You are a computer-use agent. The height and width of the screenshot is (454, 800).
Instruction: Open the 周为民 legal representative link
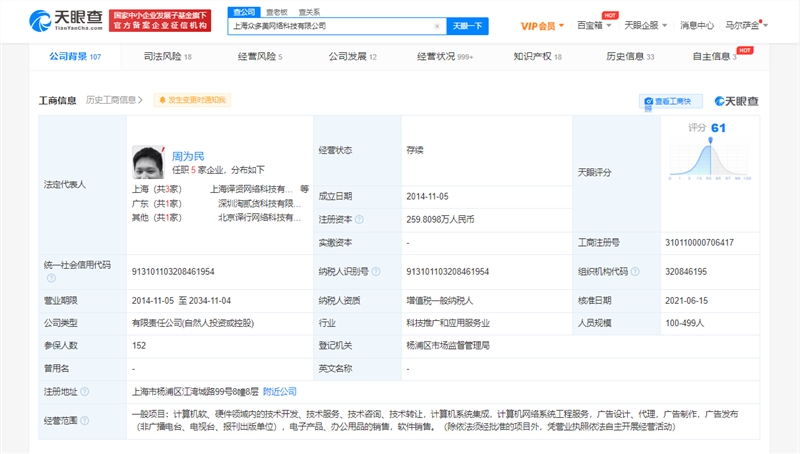coord(188,156)
